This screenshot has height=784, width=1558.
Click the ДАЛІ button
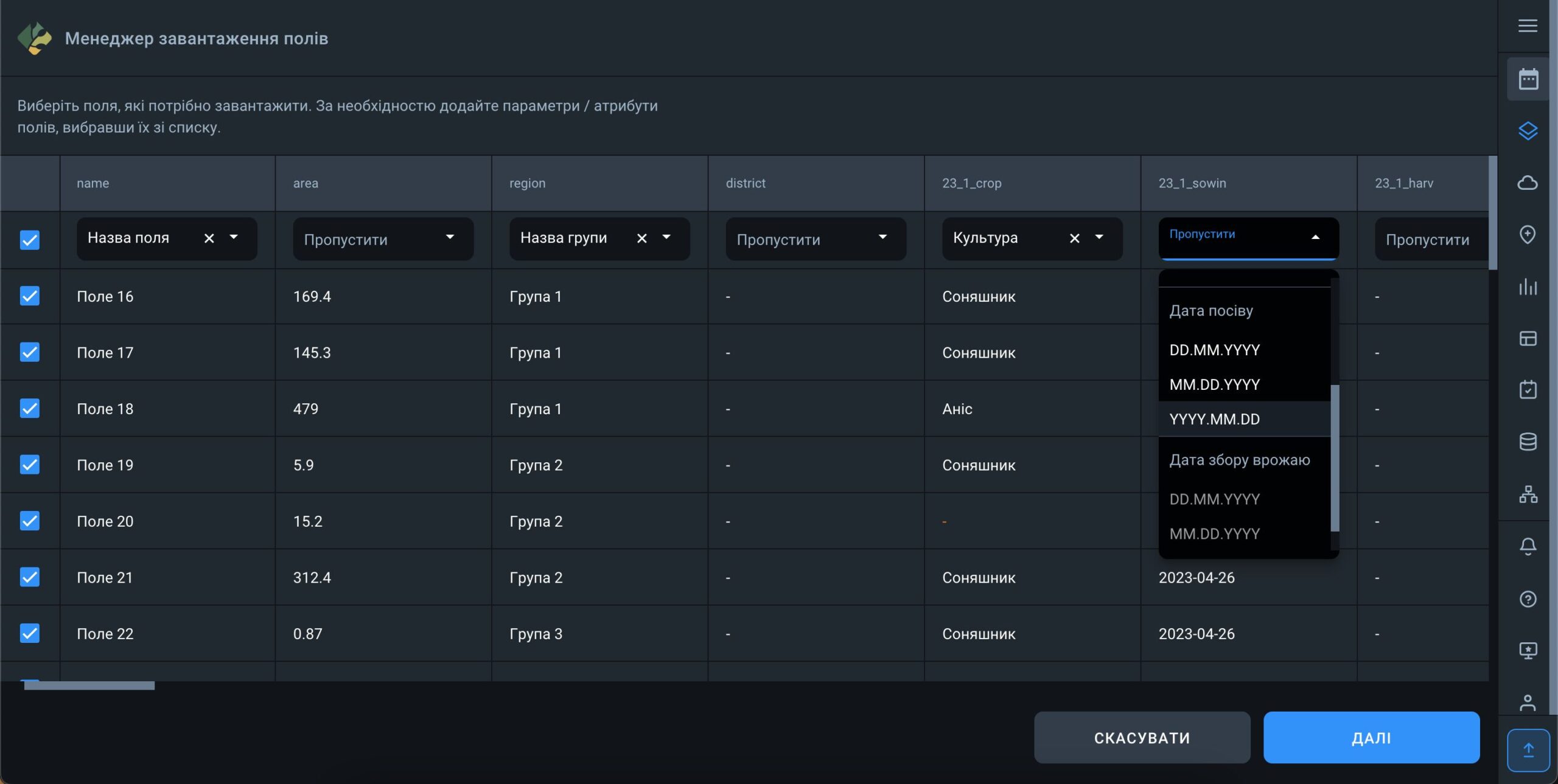[1371, 738]
